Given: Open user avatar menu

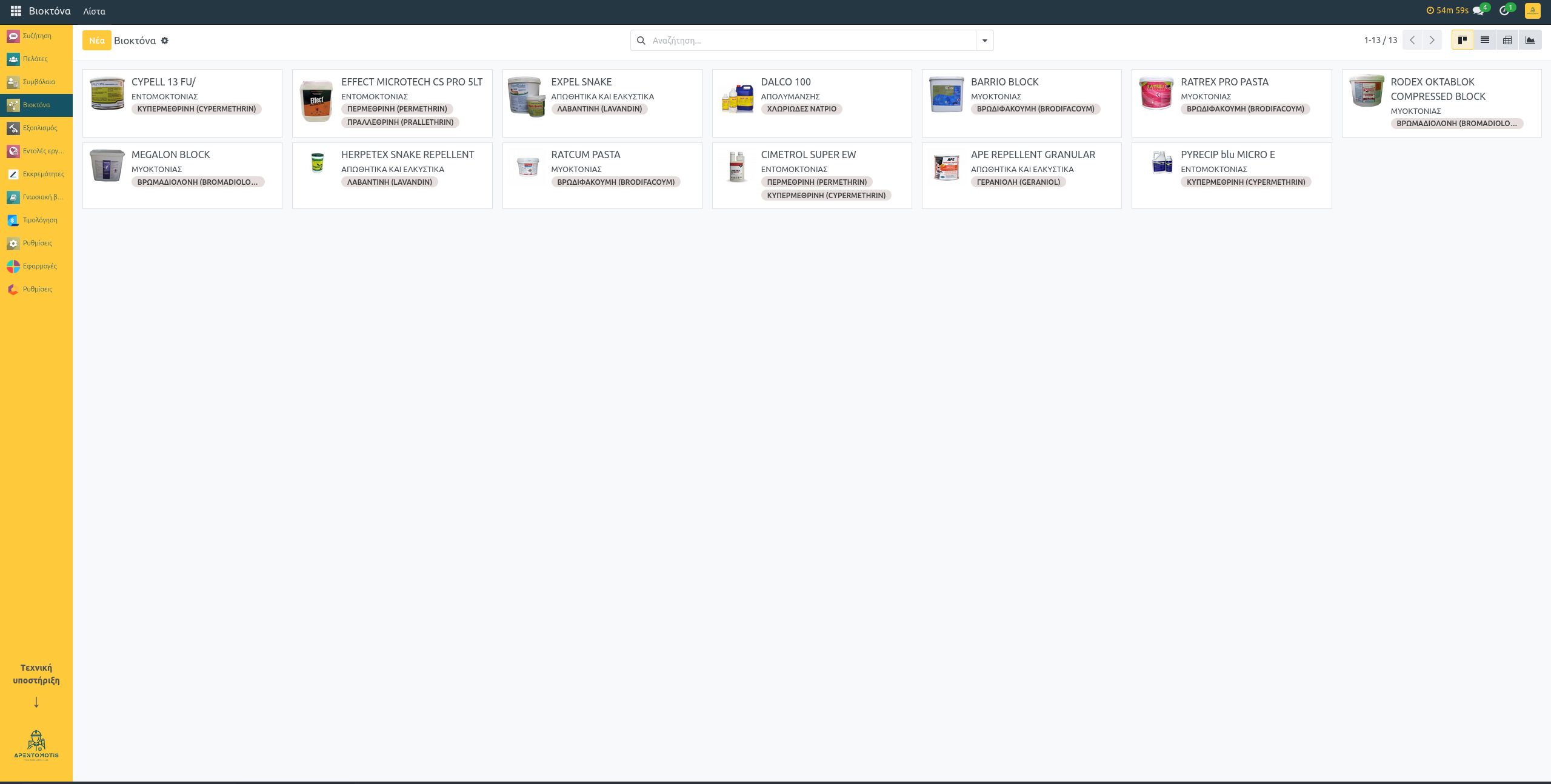Looking at the screenshot, I should [x=1532, y=11].
